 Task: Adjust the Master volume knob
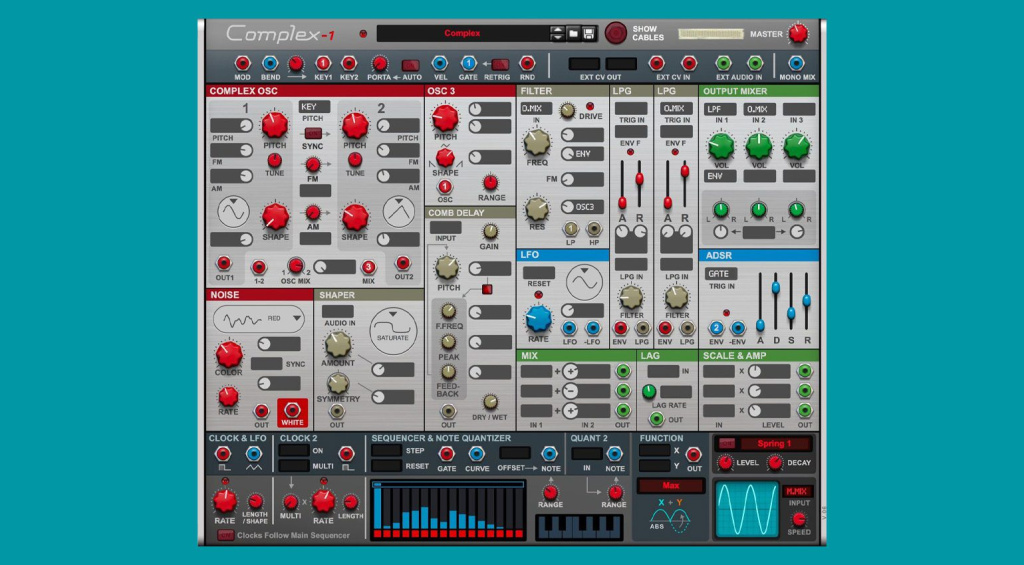tap(797, 33)
